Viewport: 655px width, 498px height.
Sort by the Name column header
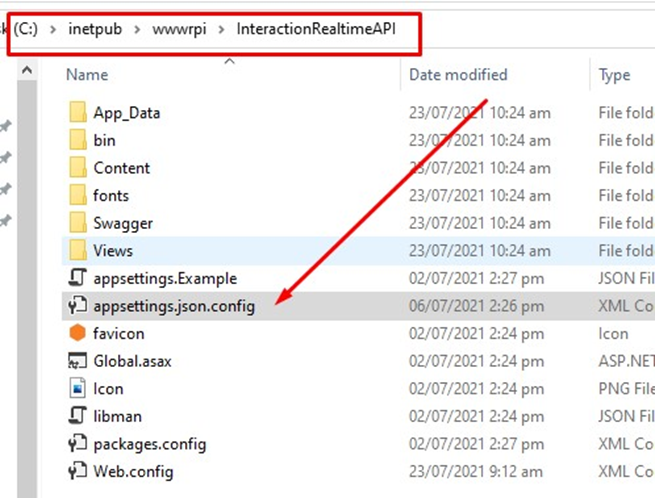(x=86, y=75)
